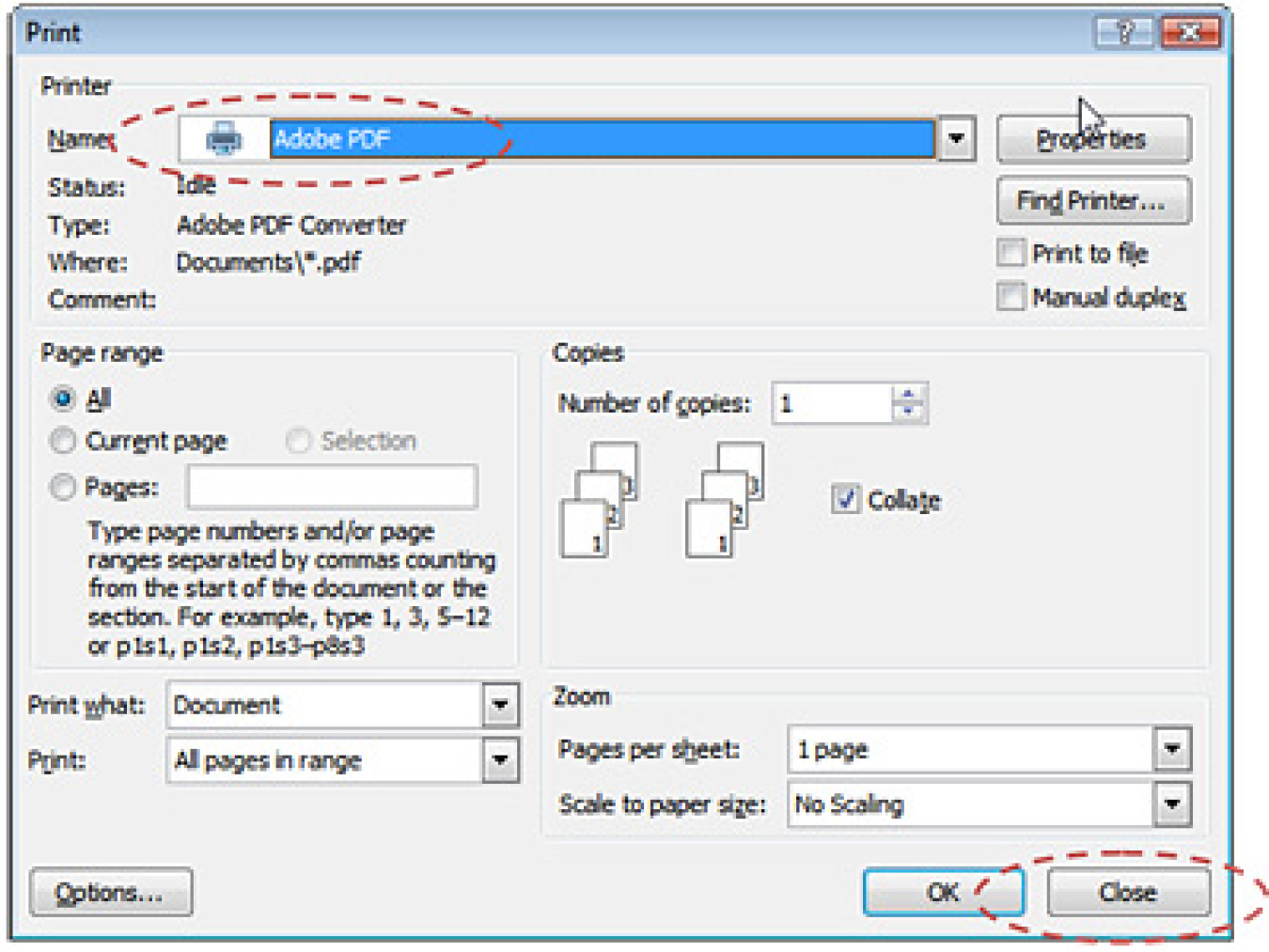The width and height of the screenshot is (1269, 952).
Task: Tick the Manual duplex checkbox
Action: click(x=1010, y=297)
